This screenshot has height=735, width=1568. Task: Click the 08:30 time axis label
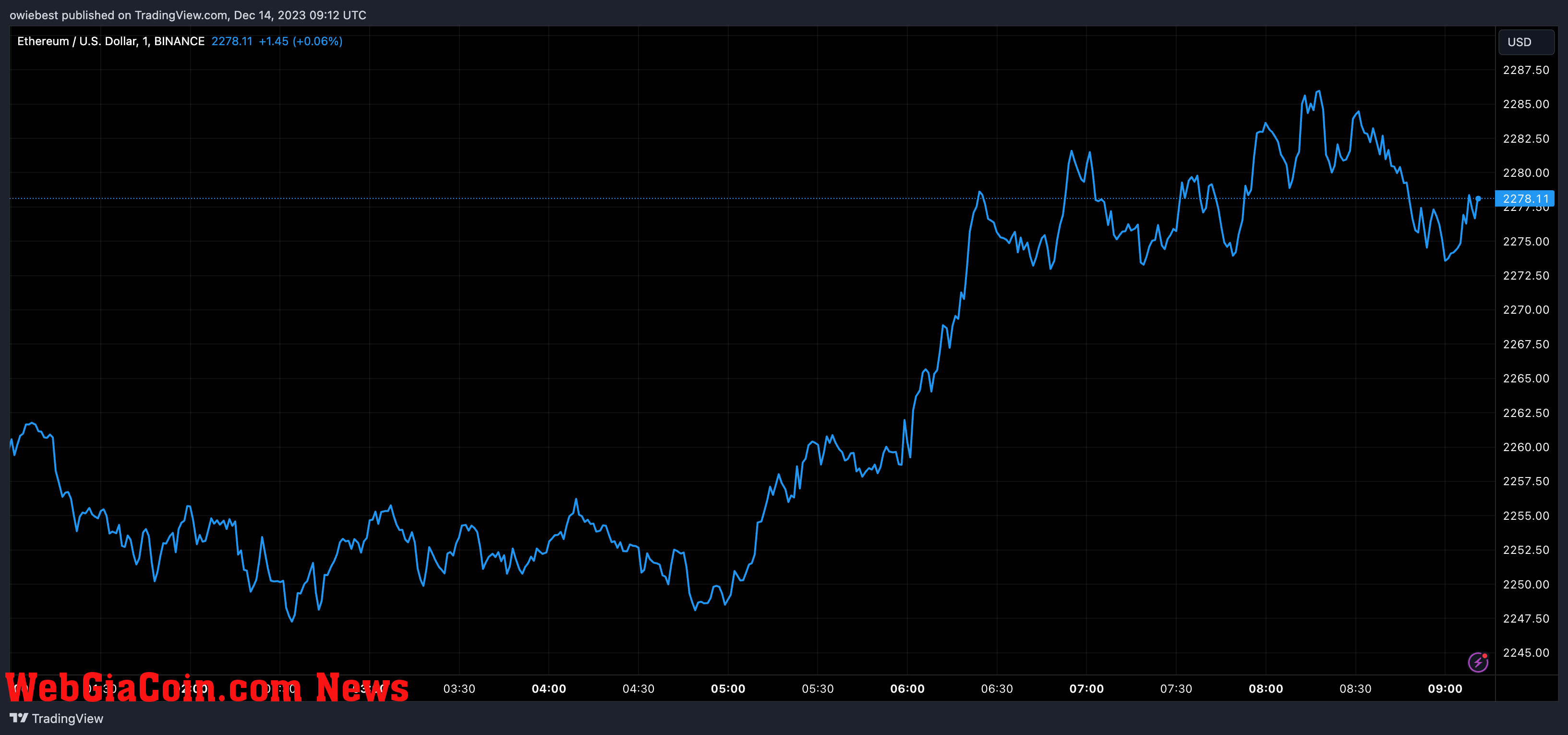(x=1356, y=689)
